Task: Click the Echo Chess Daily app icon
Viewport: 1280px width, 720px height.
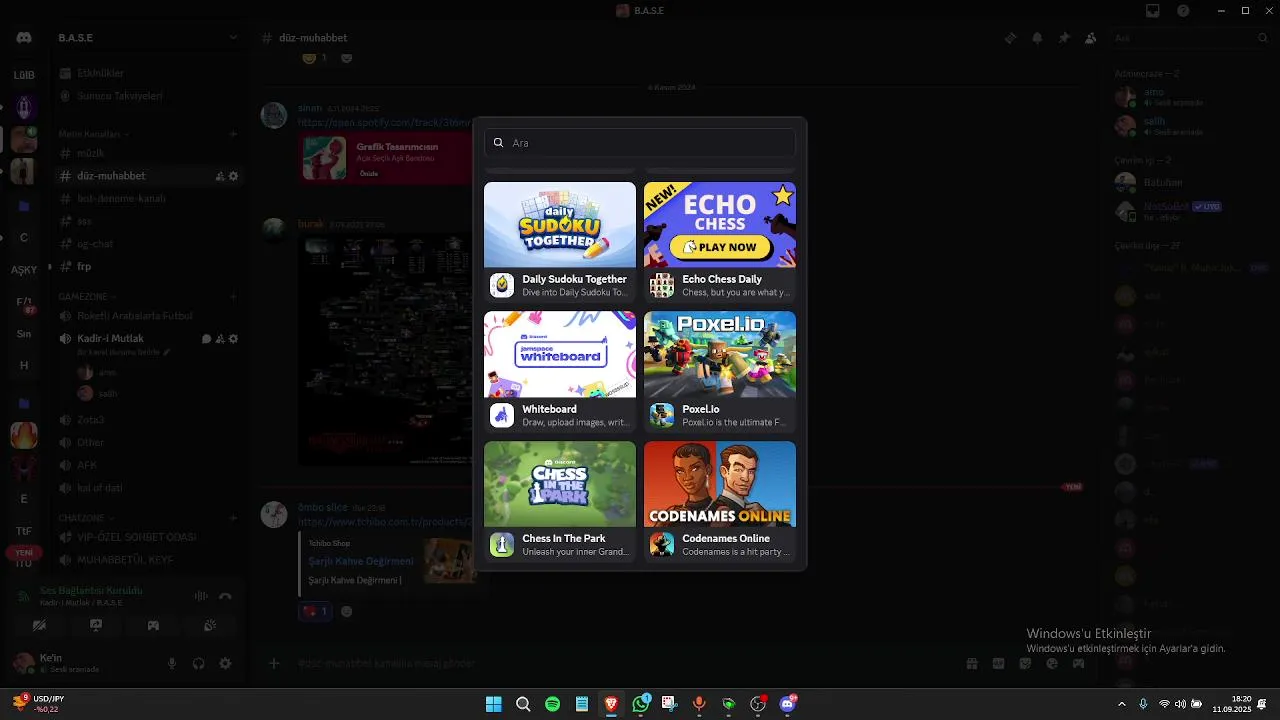Action: tap(662, 286)
